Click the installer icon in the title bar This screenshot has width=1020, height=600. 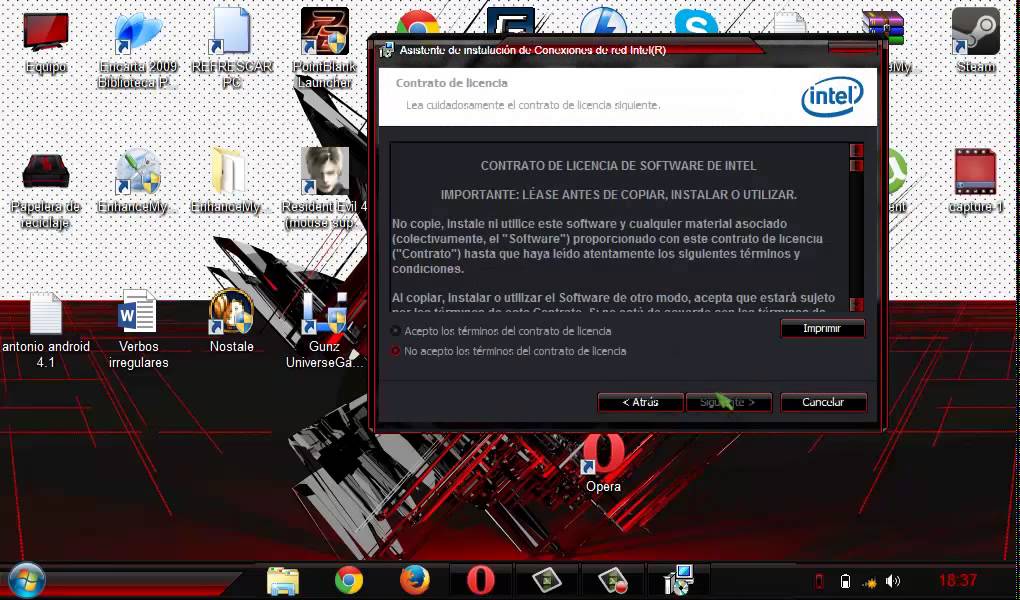click(386, 50)
